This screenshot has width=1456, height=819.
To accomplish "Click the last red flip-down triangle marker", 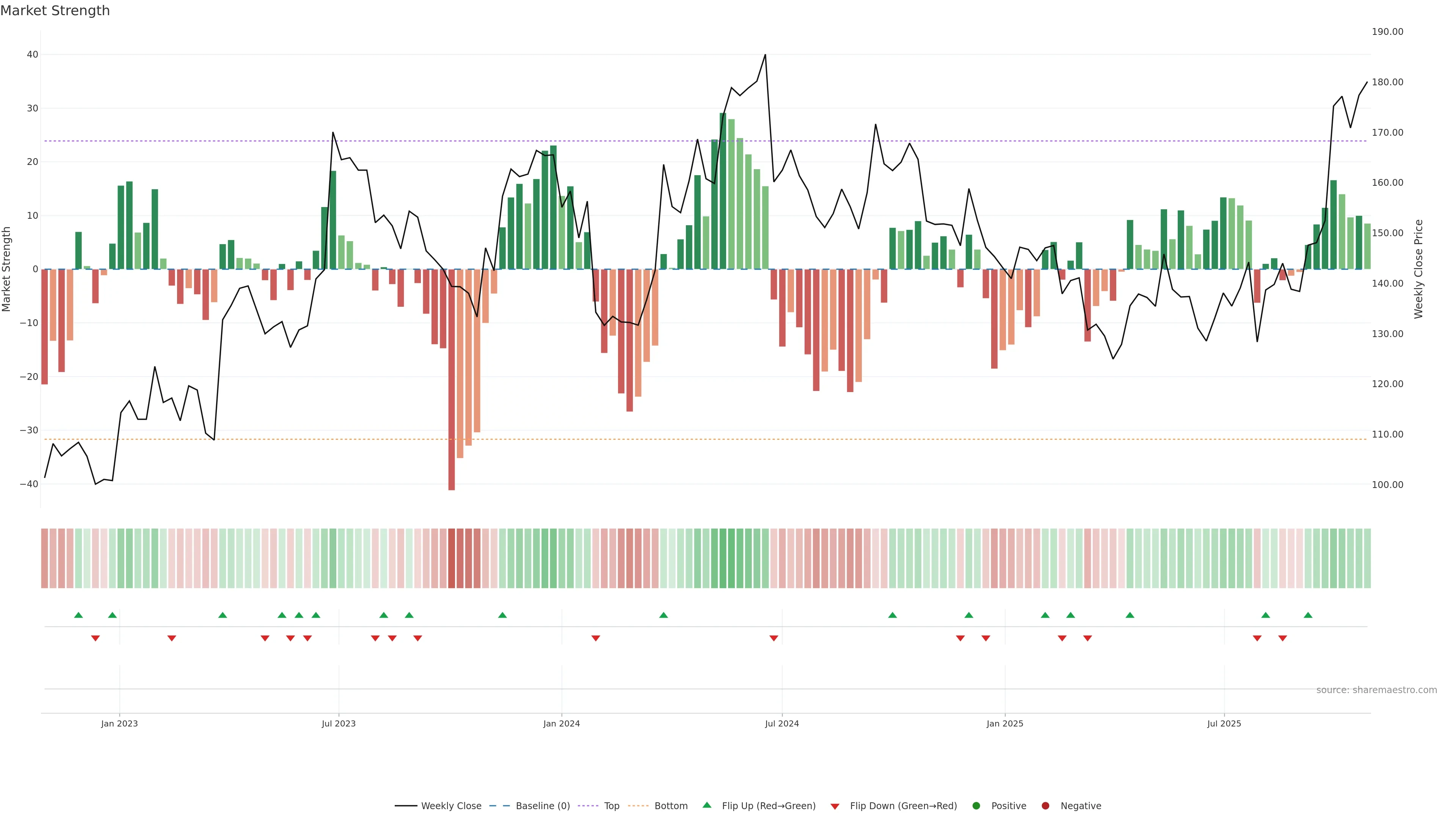I will [1282, 638].
